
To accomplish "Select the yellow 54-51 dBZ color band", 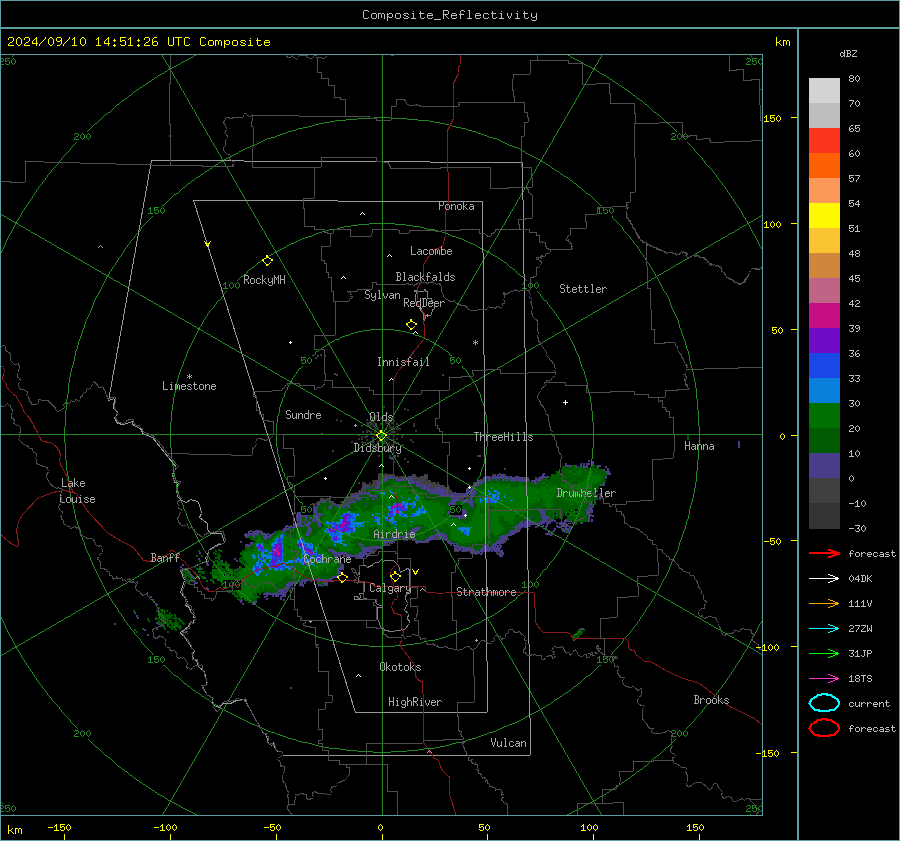I will 824,216.
